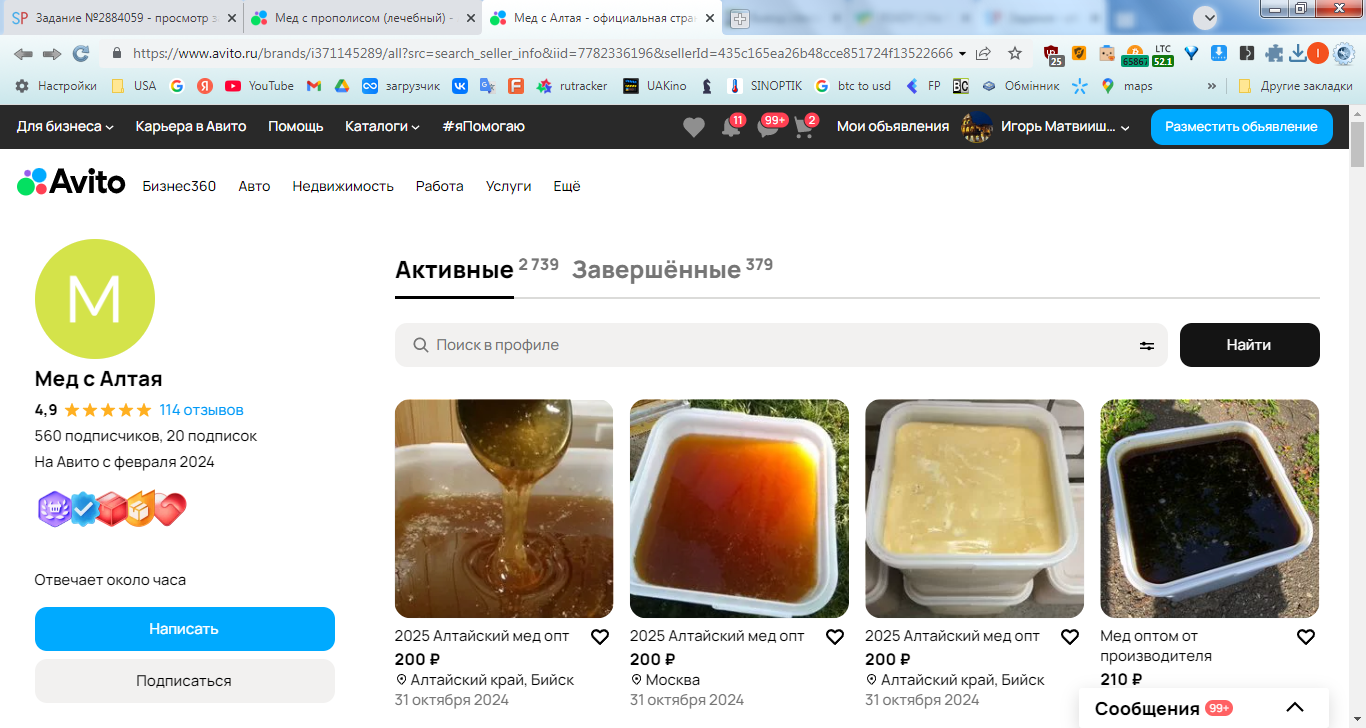Viewport: 1366px width, 728px height.
Task: Expand Каталоги dropdown menu
Action: pyautogui.click(x=382, y=126)
